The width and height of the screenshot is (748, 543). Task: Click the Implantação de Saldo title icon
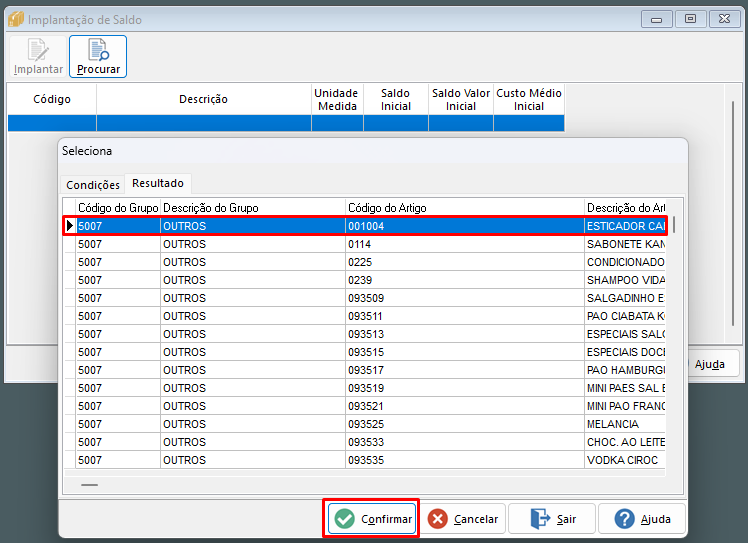(x=16, y=20)
